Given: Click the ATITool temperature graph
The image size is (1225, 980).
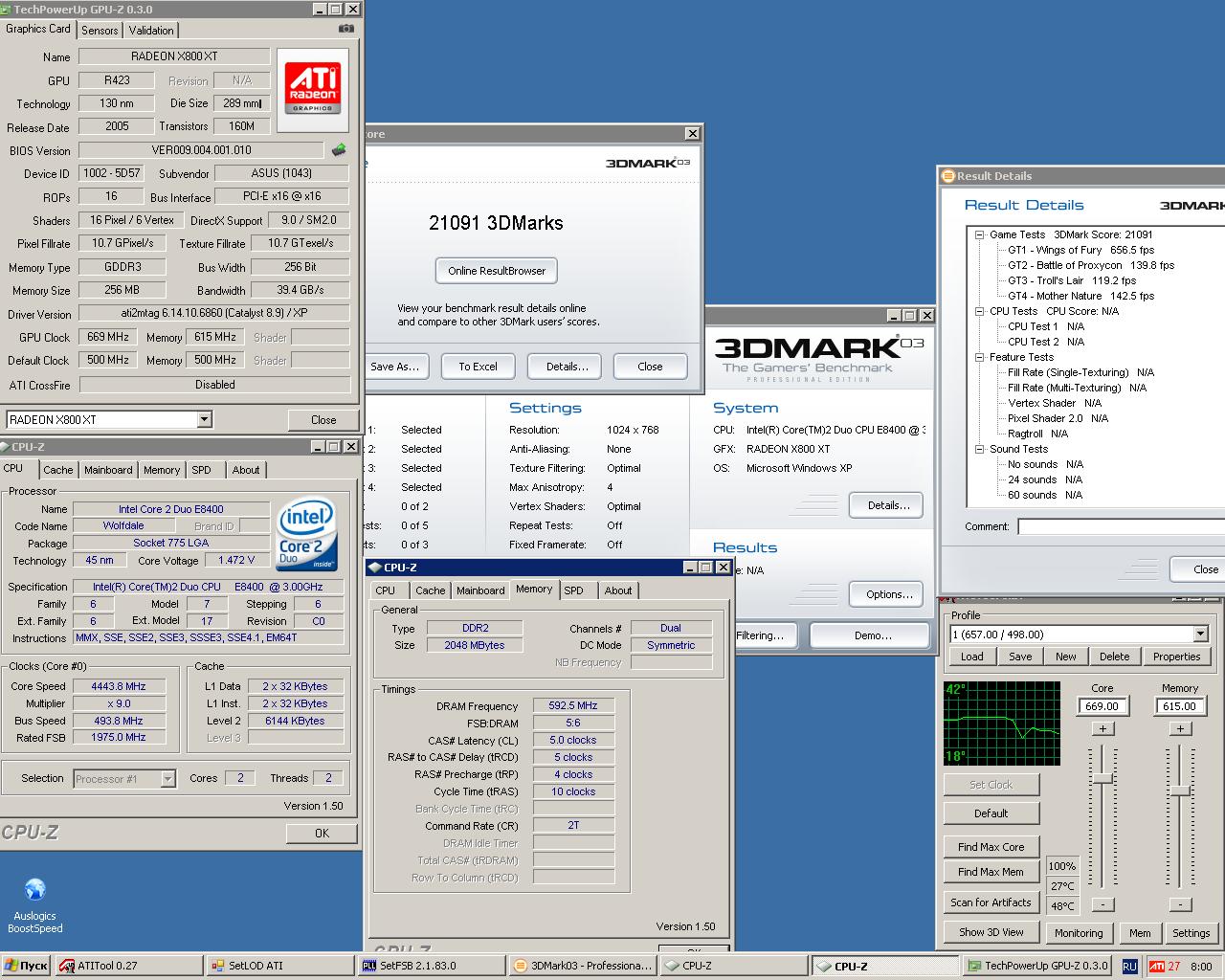Looking at the screenshot, I should click(x=1002, y=724).
